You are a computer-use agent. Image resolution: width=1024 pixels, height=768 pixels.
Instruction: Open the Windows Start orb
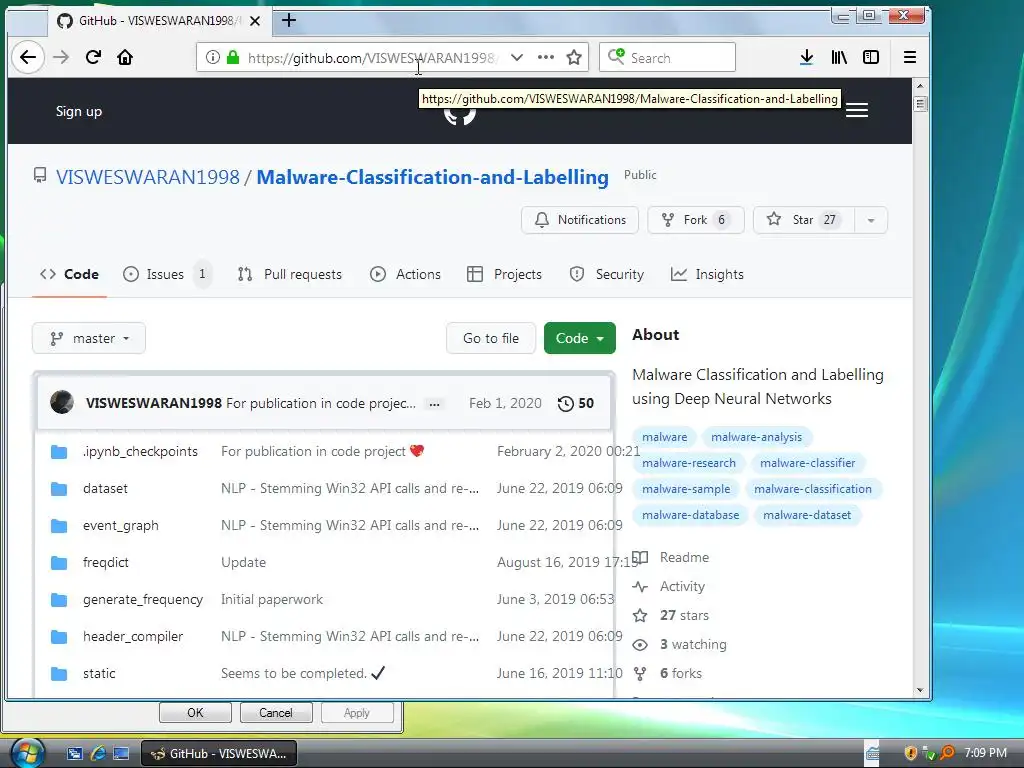coord(27,752)
